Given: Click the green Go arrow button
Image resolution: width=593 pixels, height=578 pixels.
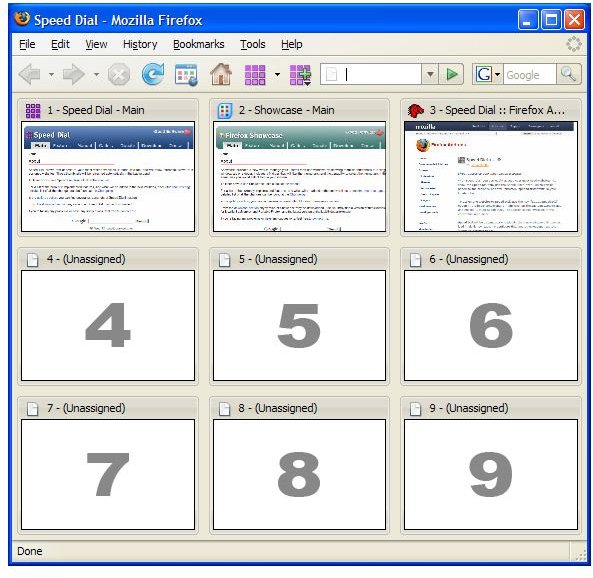Looking at the screenshot, I should point(451,74).
